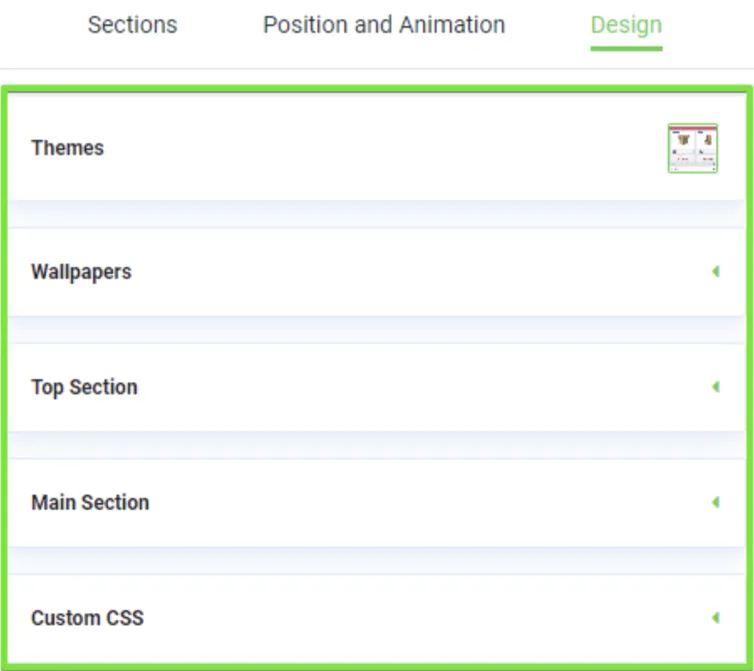Click blank center of Top Section row

click(400, 388)
